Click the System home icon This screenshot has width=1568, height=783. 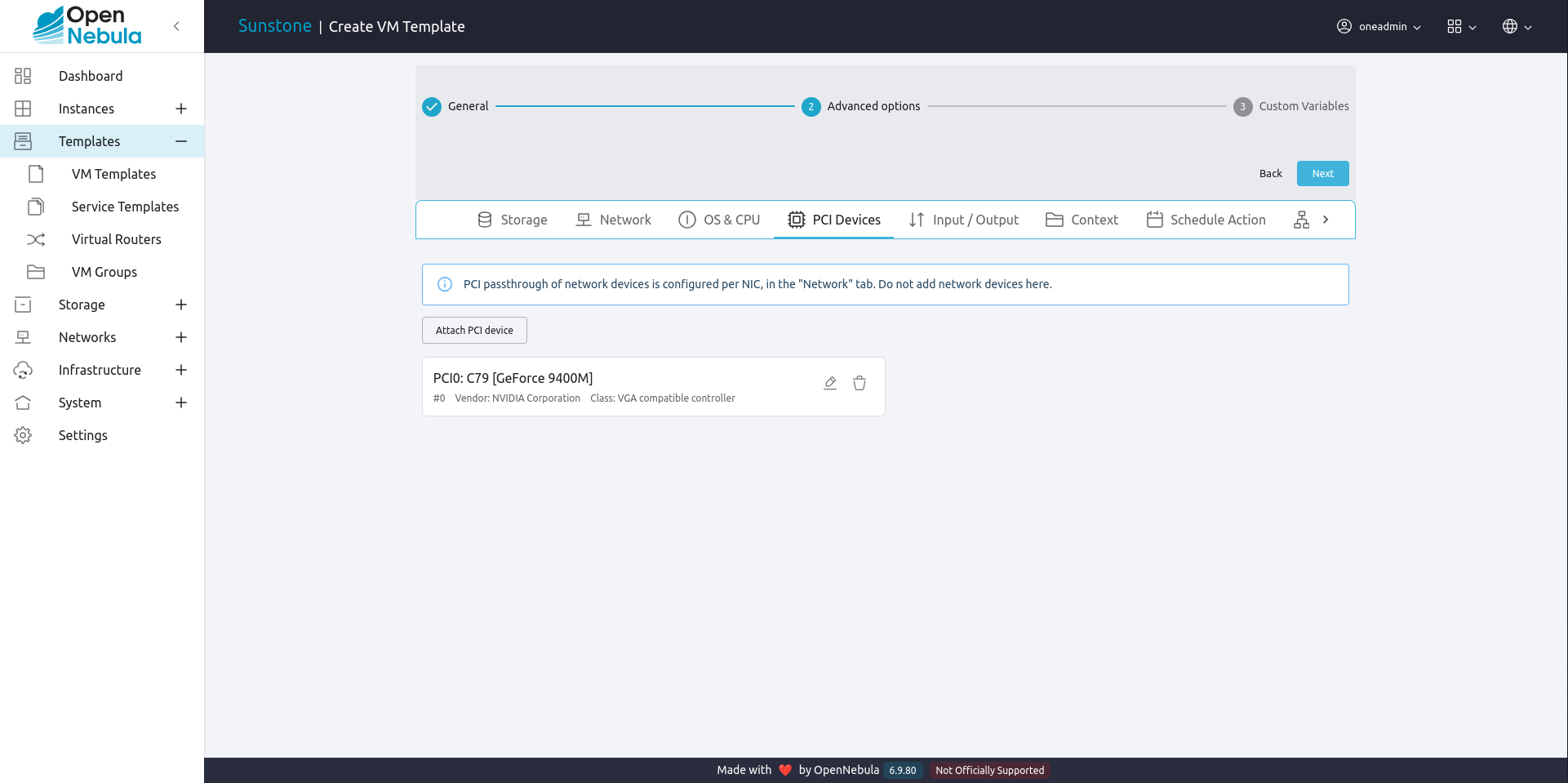tap(23, 403)
